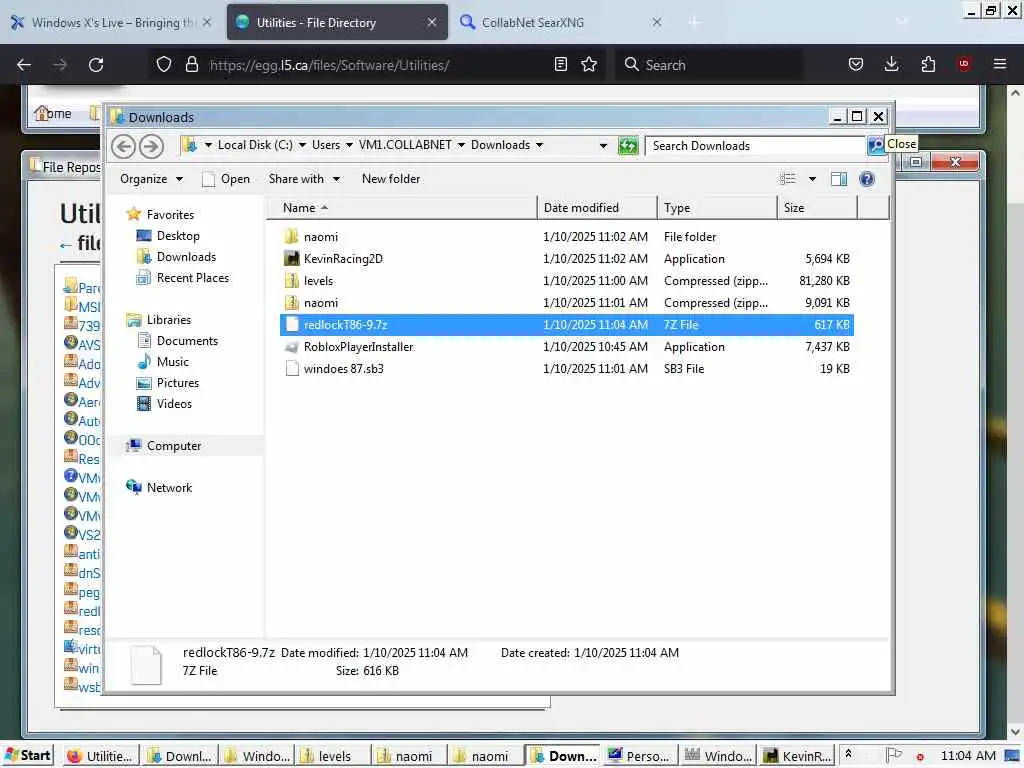This screenshot has height=768, width=1024.
Task: Sort by the Type column header
Action: point(717,208)
